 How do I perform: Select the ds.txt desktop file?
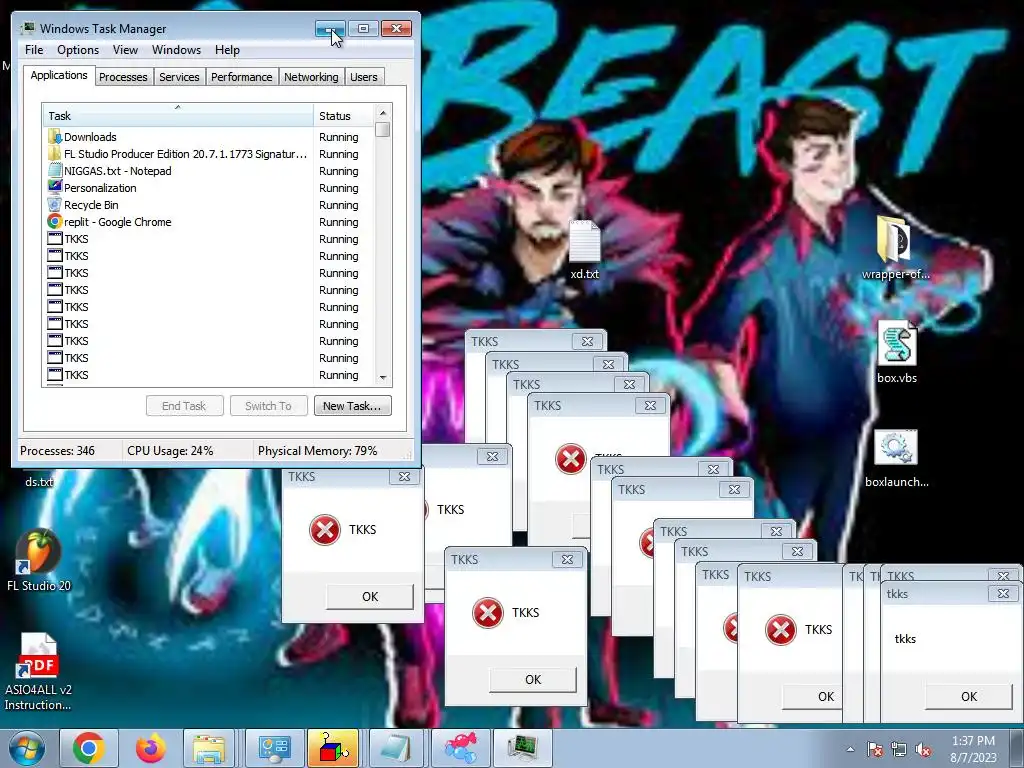[x=39, y=482]
